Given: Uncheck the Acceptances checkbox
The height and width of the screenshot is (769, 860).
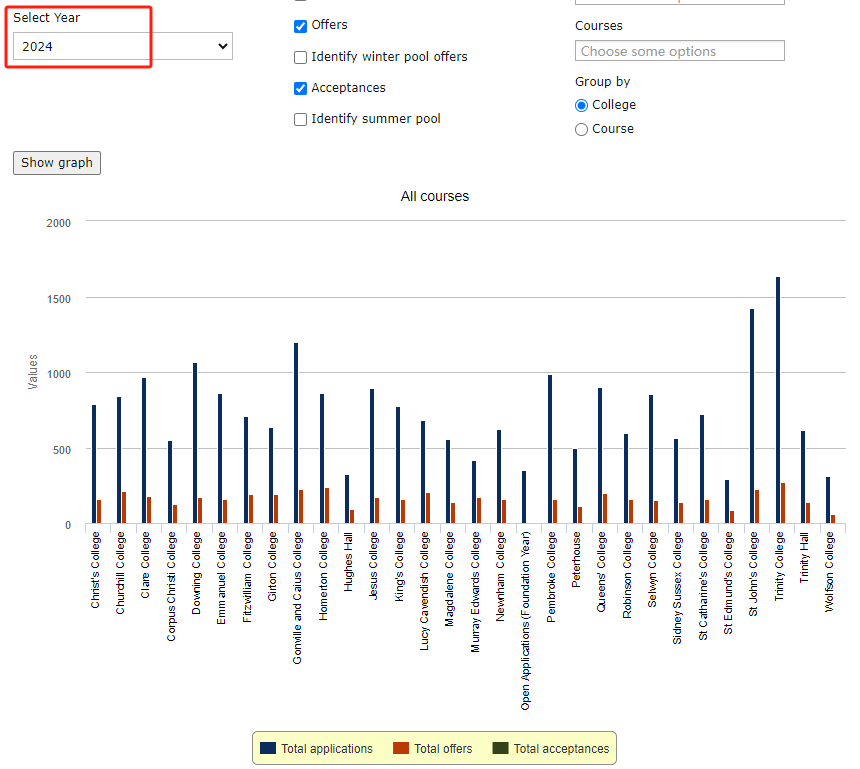Looking at the screenshot, I should click(301, 88).
